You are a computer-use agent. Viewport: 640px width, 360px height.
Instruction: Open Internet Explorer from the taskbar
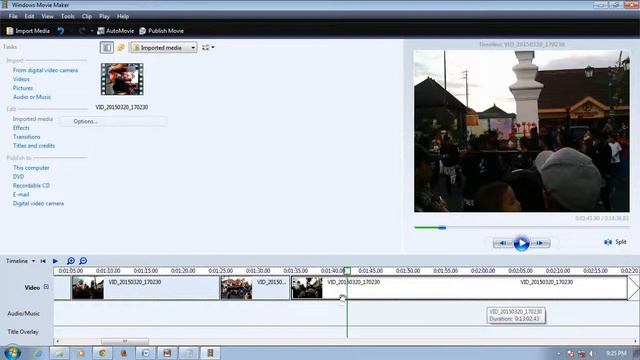click(38, 353)
